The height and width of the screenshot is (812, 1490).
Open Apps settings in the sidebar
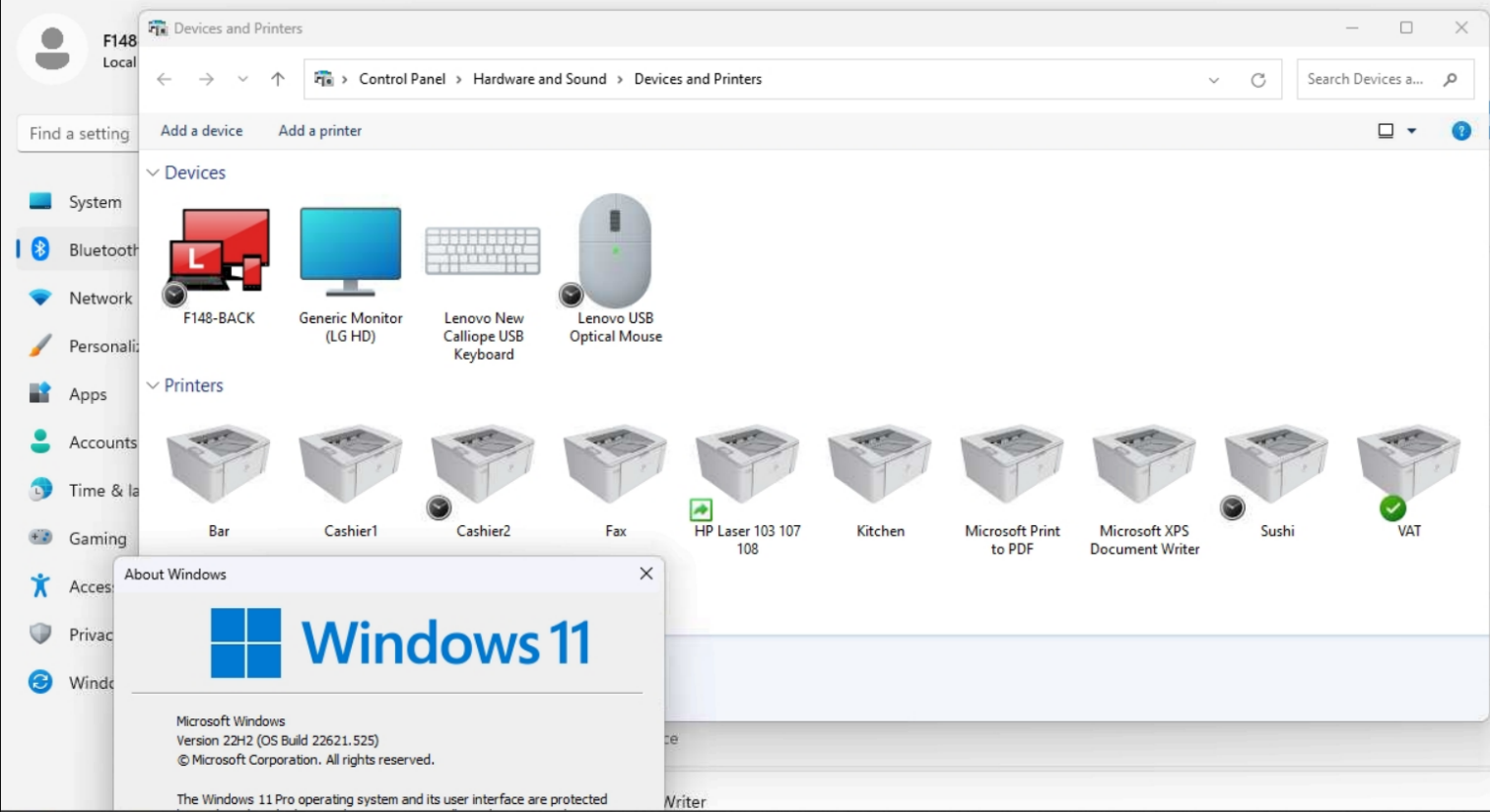click(x=76, y=394)
